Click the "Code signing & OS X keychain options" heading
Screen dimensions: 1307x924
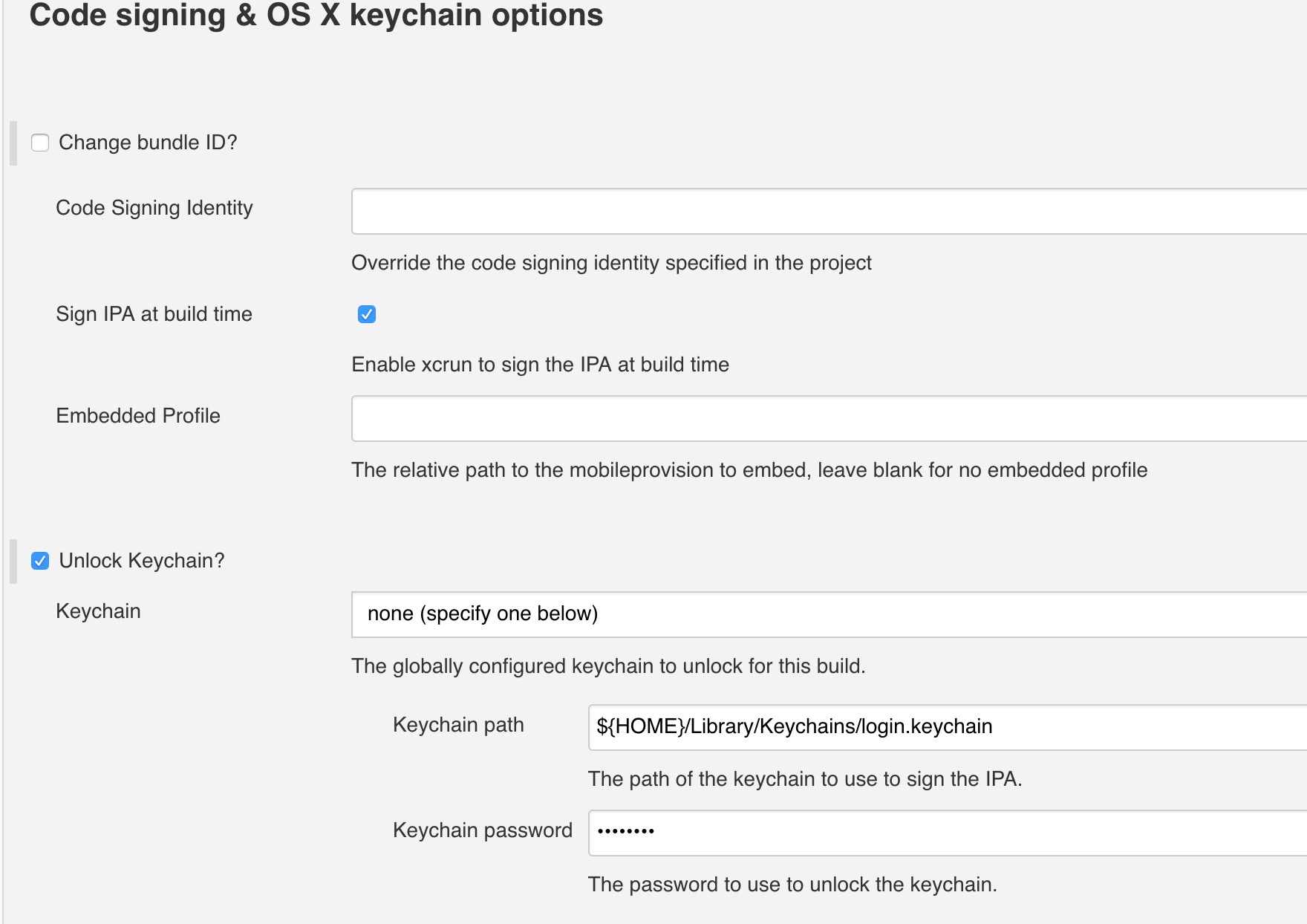[316, 16]
